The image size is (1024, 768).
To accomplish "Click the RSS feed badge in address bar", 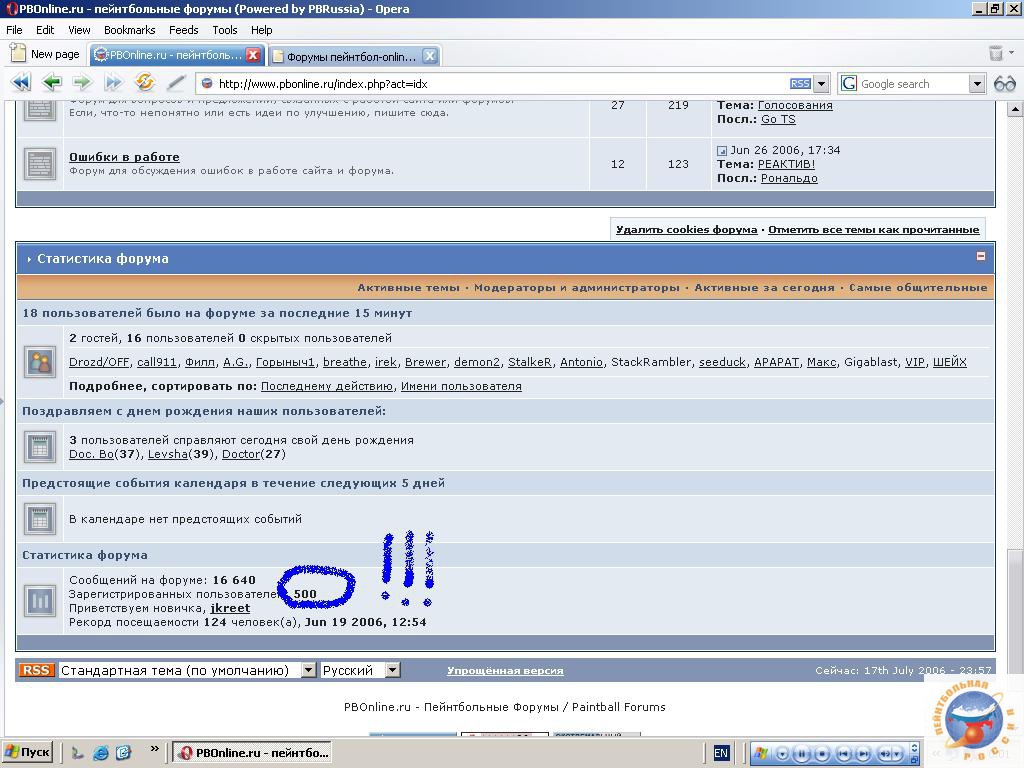I will [800, 84].
